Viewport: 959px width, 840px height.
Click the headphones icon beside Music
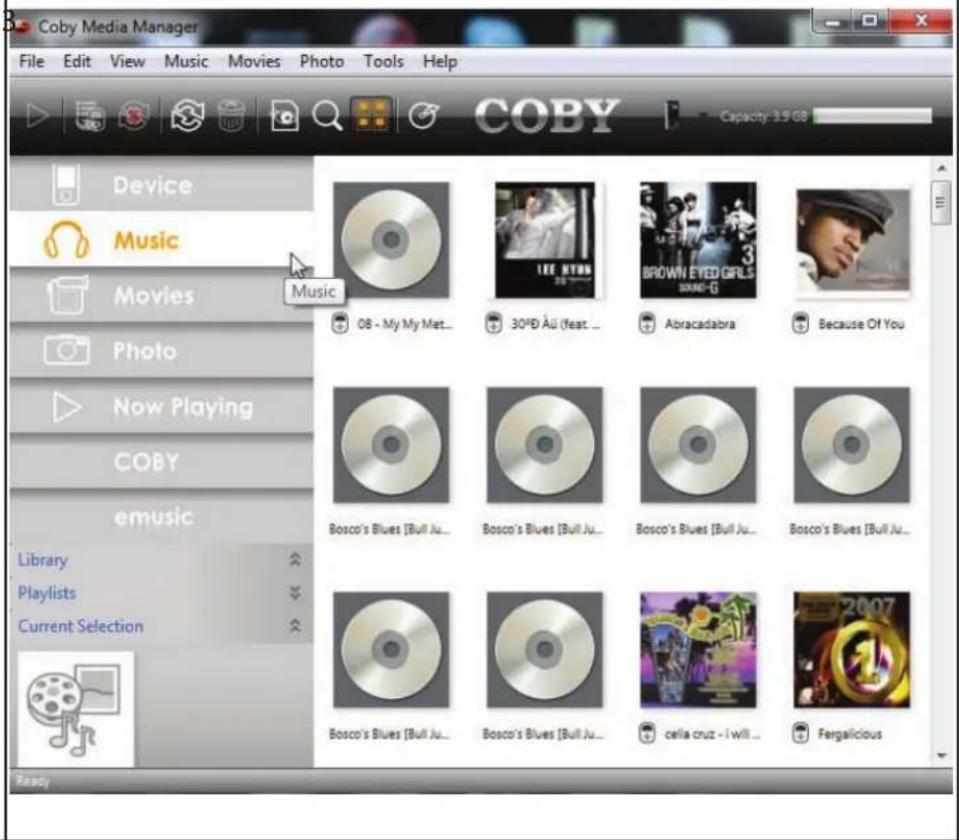[66, 239]
